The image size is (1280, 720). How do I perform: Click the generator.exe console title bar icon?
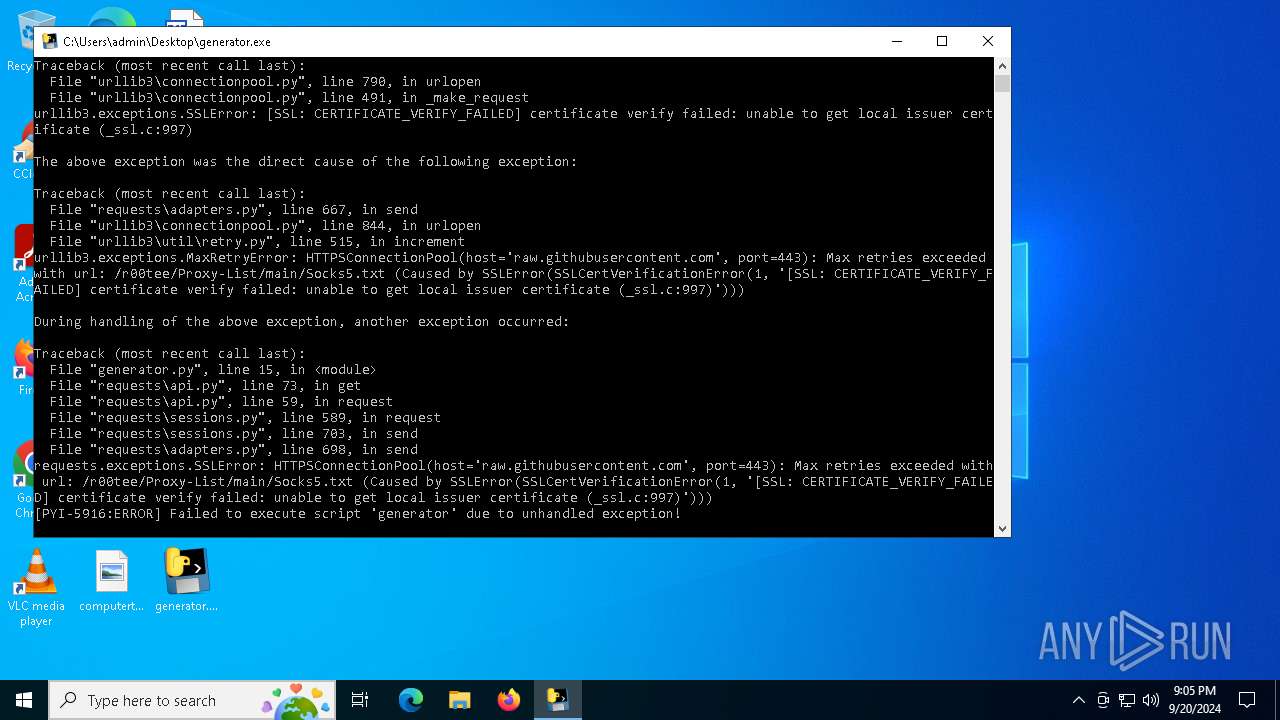coord(49,41)
